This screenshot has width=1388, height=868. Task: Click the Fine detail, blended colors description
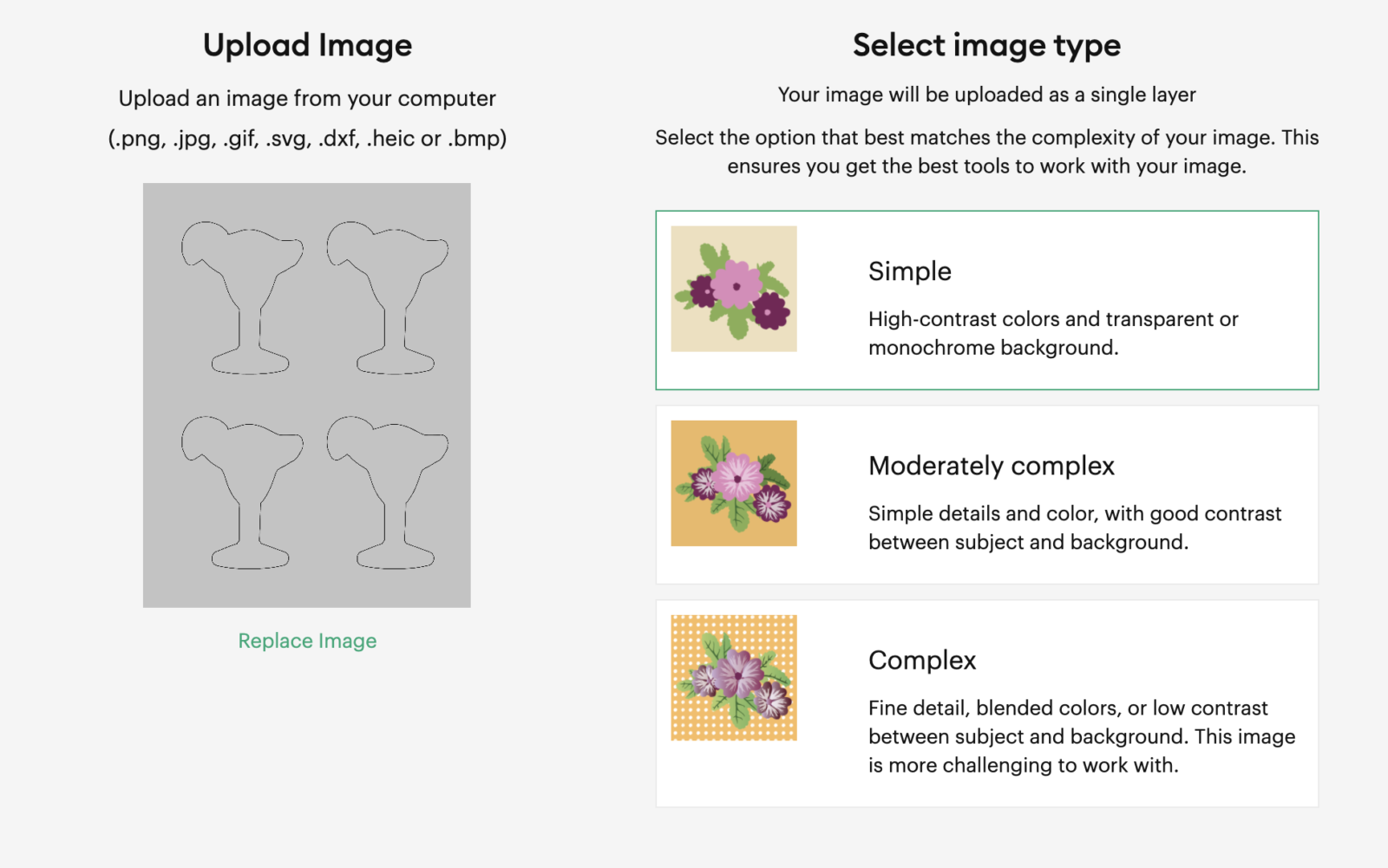(x=1081, y=736)
